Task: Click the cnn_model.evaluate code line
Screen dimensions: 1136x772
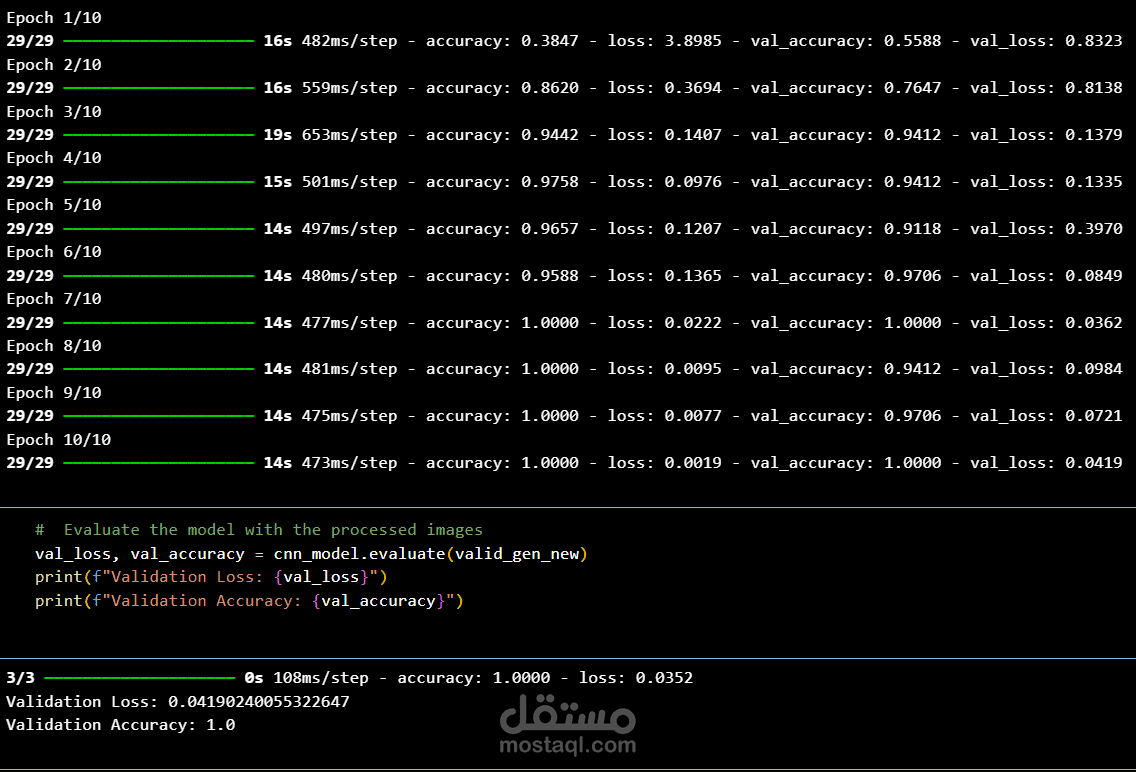Action: tap(312, 554)
